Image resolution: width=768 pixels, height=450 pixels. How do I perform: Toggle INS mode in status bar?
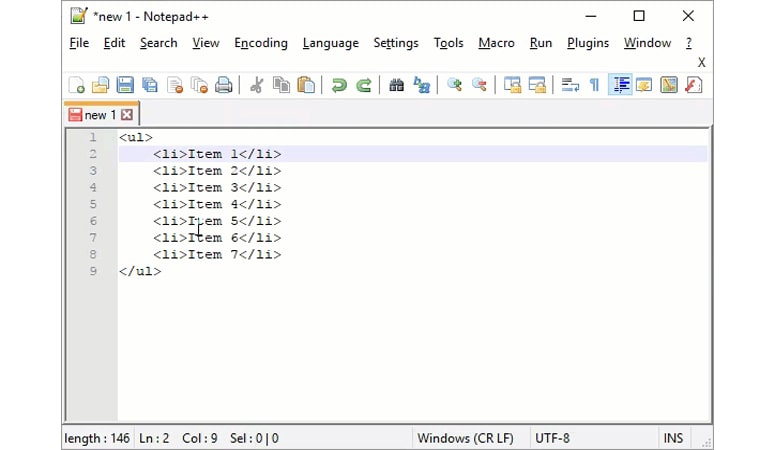tap(673, 438)
